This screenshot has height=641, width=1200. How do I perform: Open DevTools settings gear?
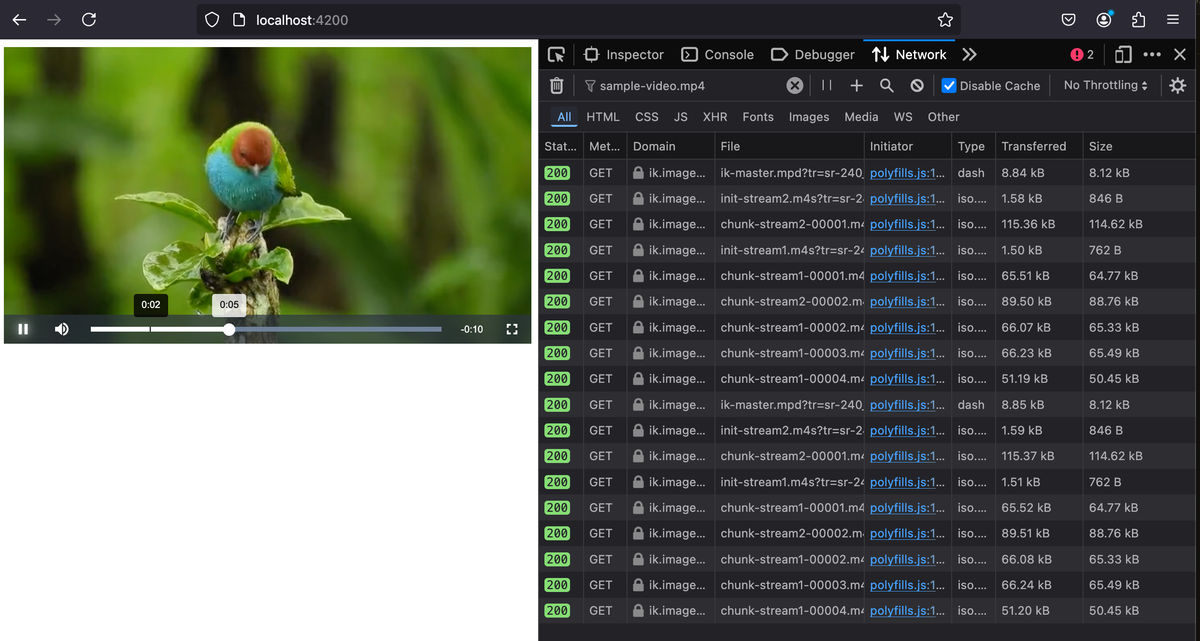1177,85
